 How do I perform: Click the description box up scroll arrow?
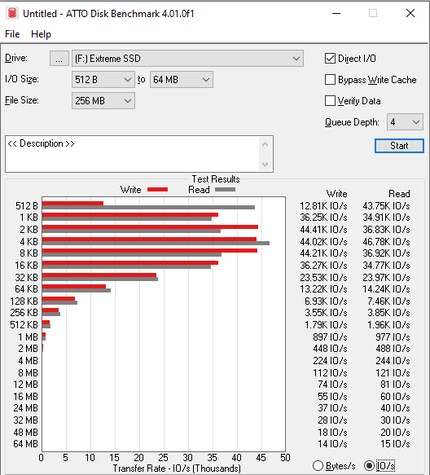265,145
